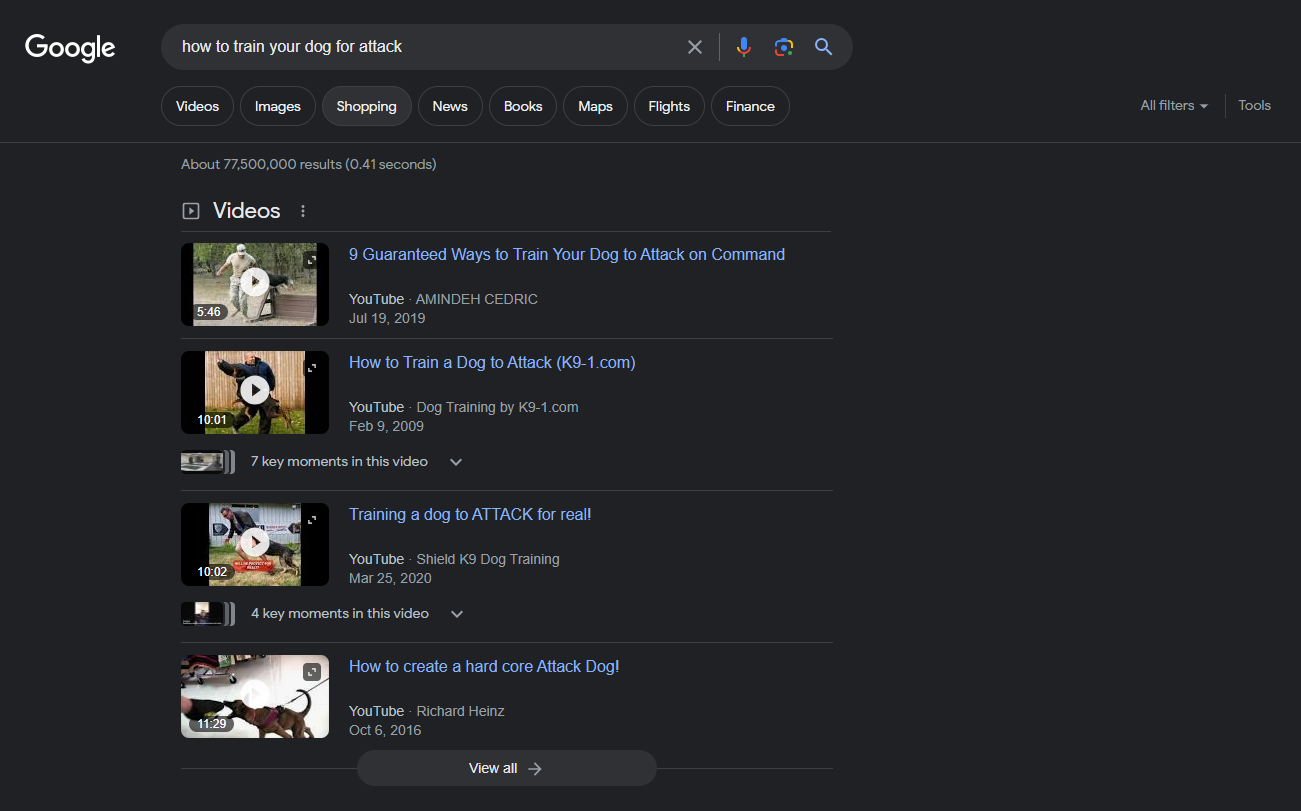
Task: Click the View all videos button
Action: pos(506,768)
